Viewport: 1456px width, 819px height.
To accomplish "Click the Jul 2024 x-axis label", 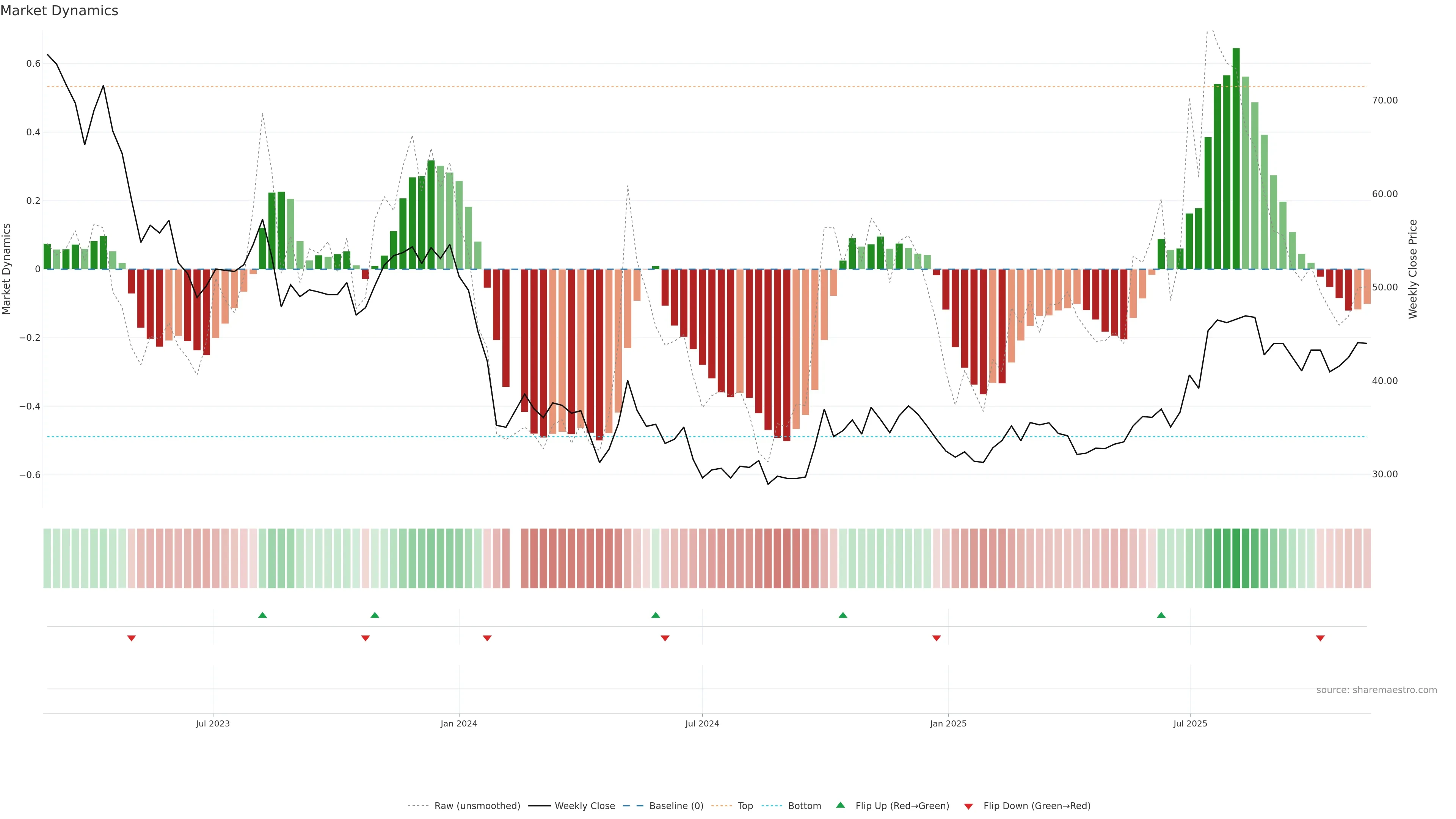I will click(x=702, y=723).
